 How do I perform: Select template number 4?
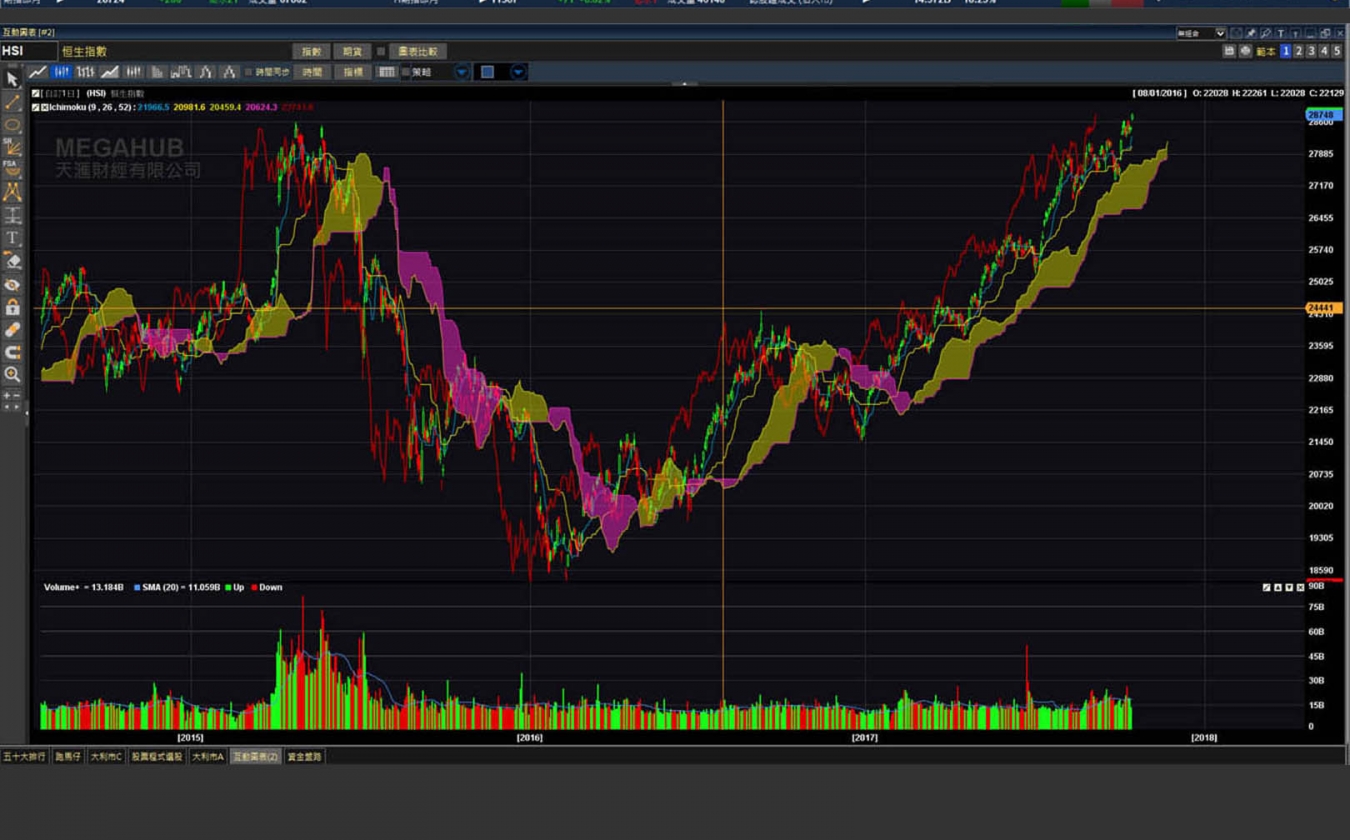[x=1324, y=51]
